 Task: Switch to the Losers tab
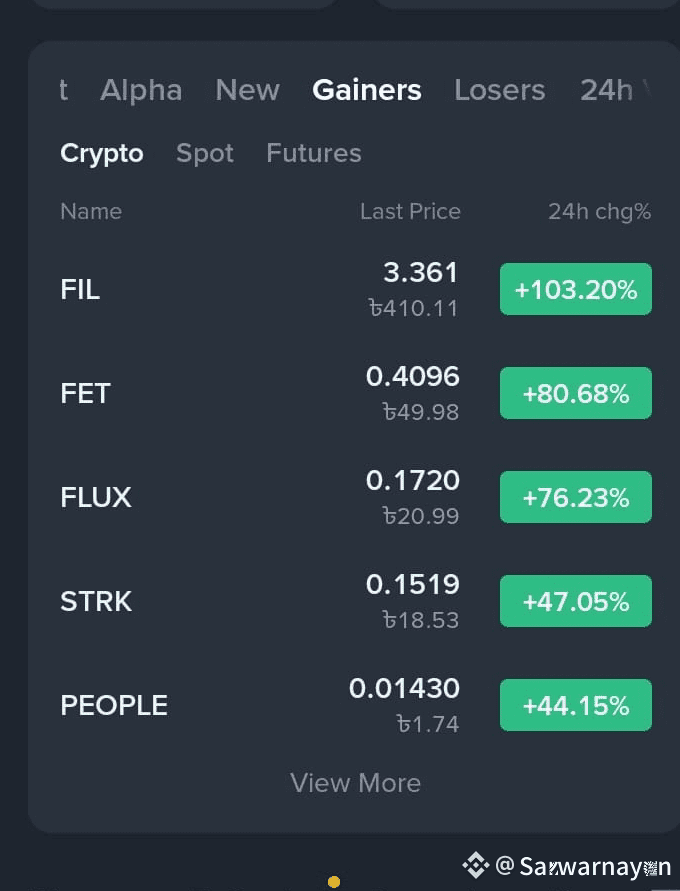pyautogui.click(x=500, y=90)
